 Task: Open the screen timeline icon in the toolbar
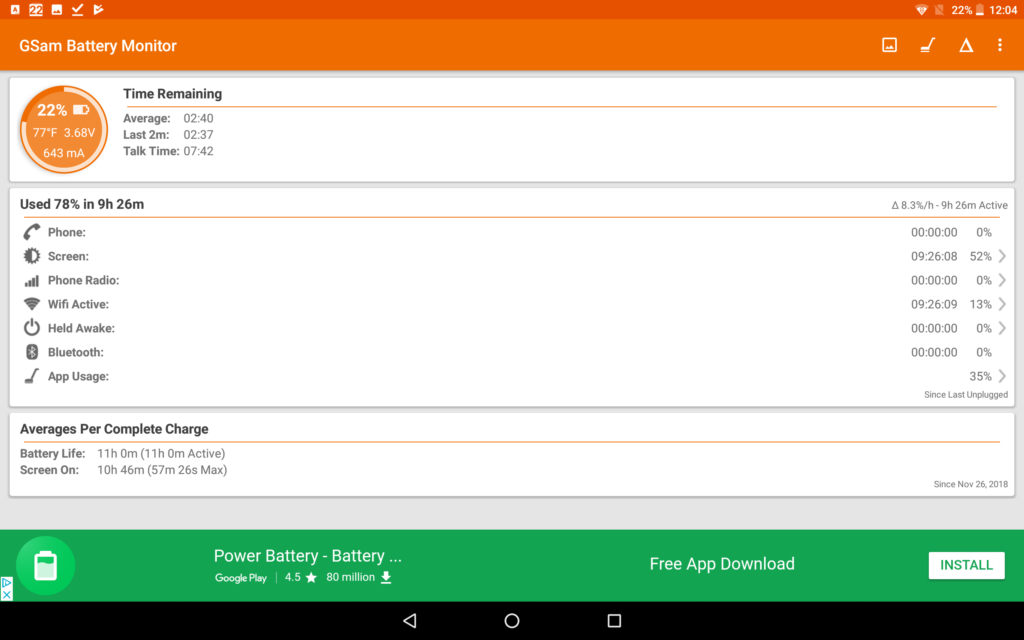[x=888, y=45]
